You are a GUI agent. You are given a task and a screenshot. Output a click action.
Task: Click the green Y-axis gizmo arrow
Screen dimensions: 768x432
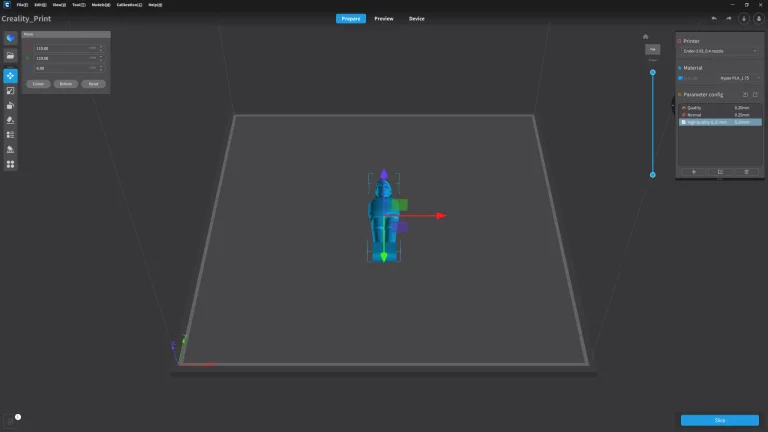pyautogui.click(x=384, y=257)
